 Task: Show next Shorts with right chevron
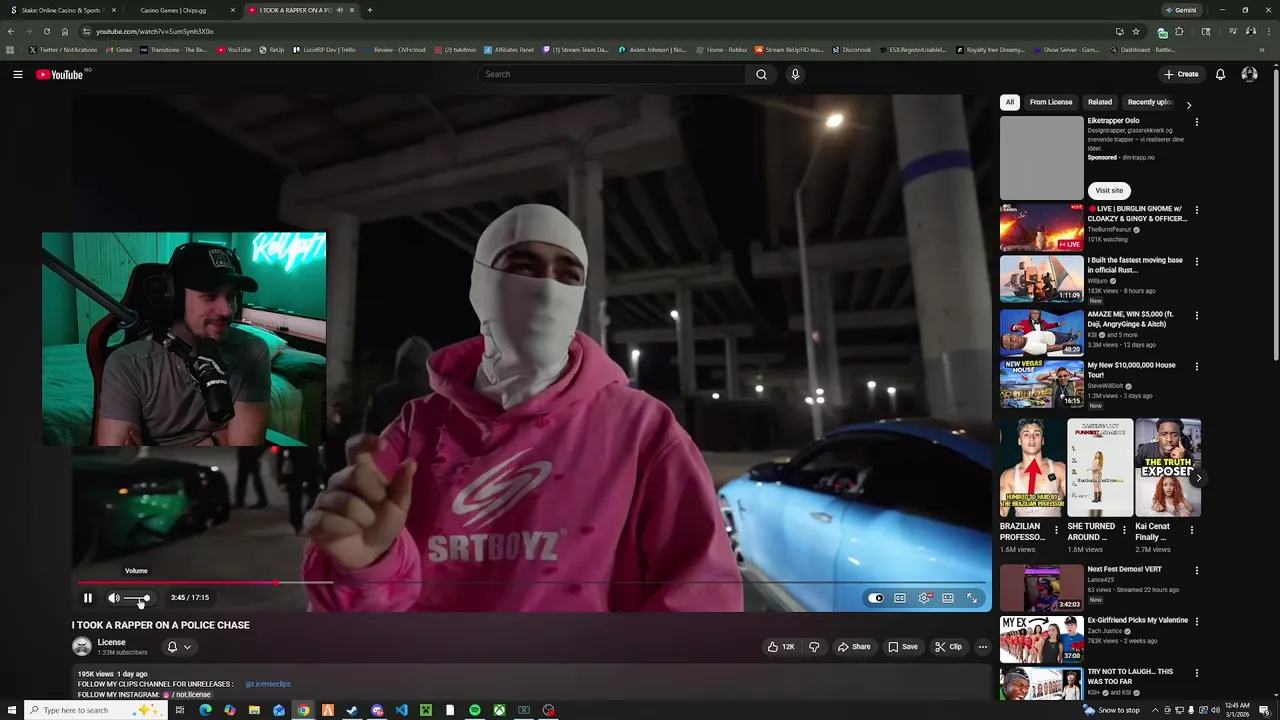click(1198, 478)
